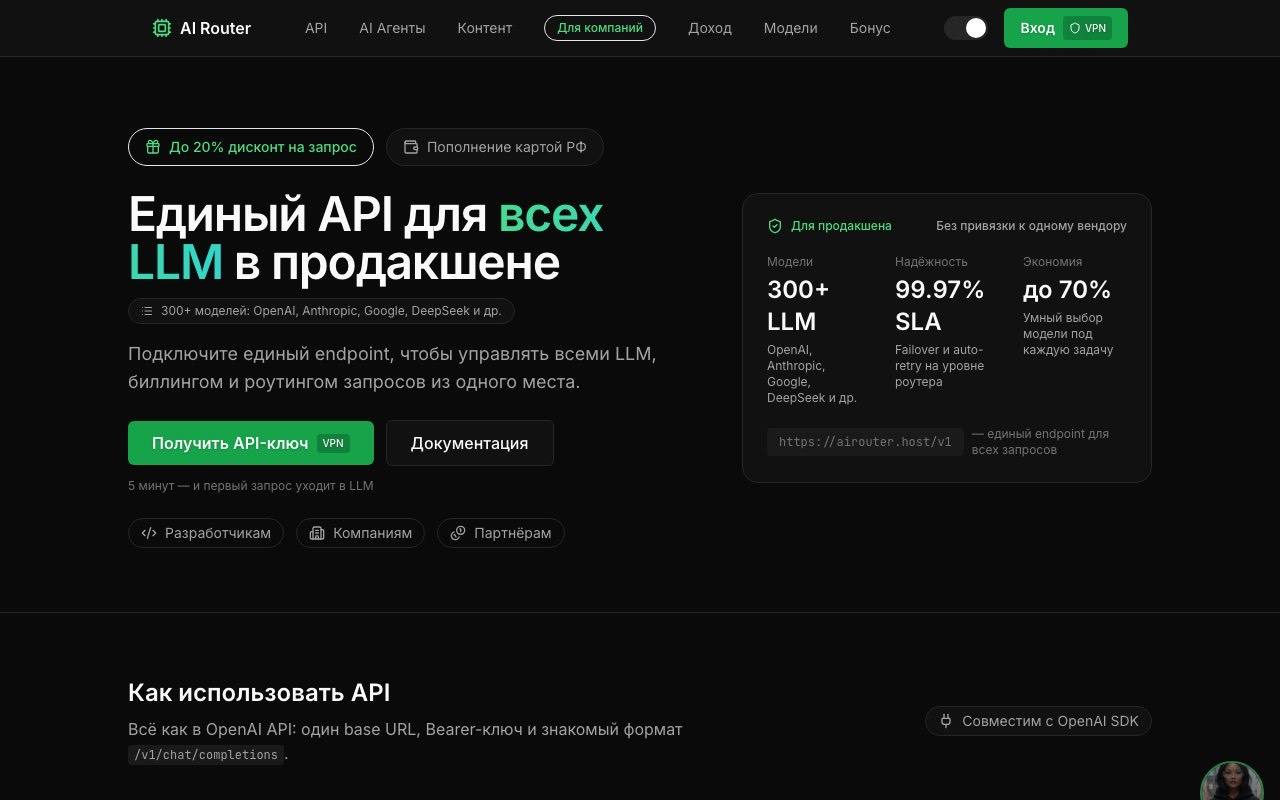Click the AI Router chip logo icon
This screenshot has height=800, width=1280.
click(x=161, y=28)
